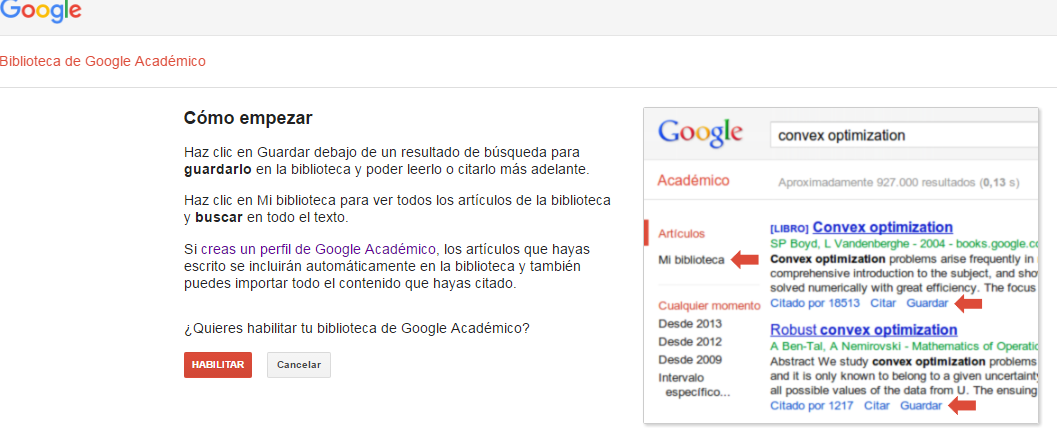Open the [LIBRO] Convex optimization result title
This screenshot has height=435, width=1057.
pyautogui.click(x=861, y=227)
